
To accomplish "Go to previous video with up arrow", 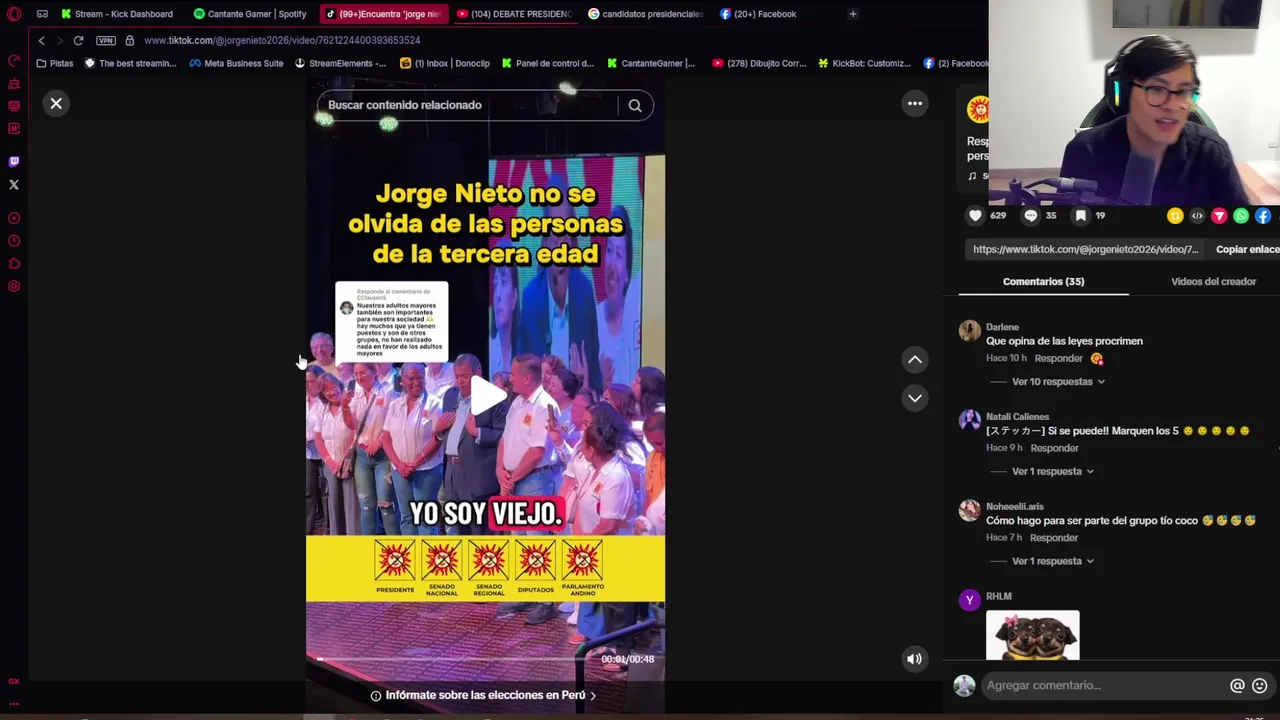I will [915, 360].
